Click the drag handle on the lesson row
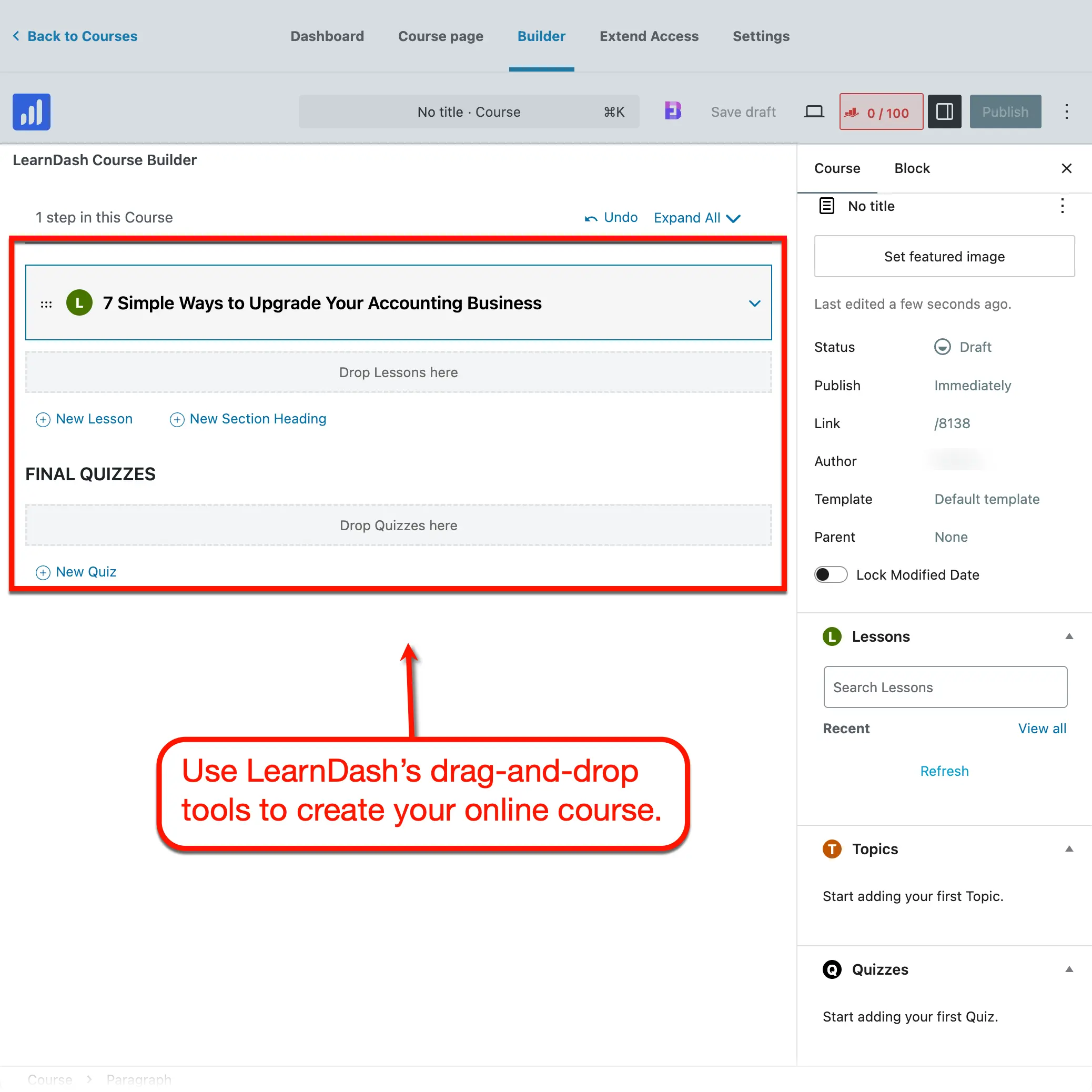1092x1092 pixels. (46, 304)
